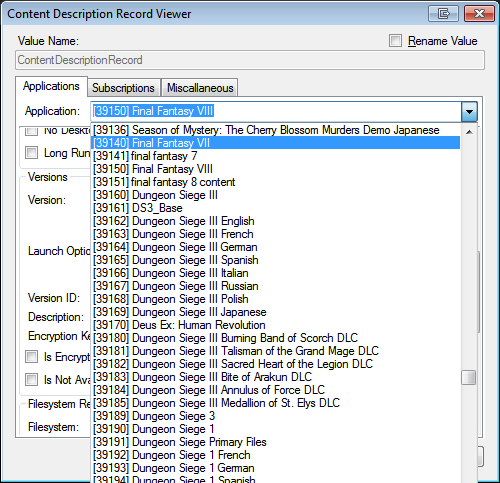Select [39169] Dungeon Siege III Japanese
500x483 pixels.
pyautogui.click(x=276, y=312)
